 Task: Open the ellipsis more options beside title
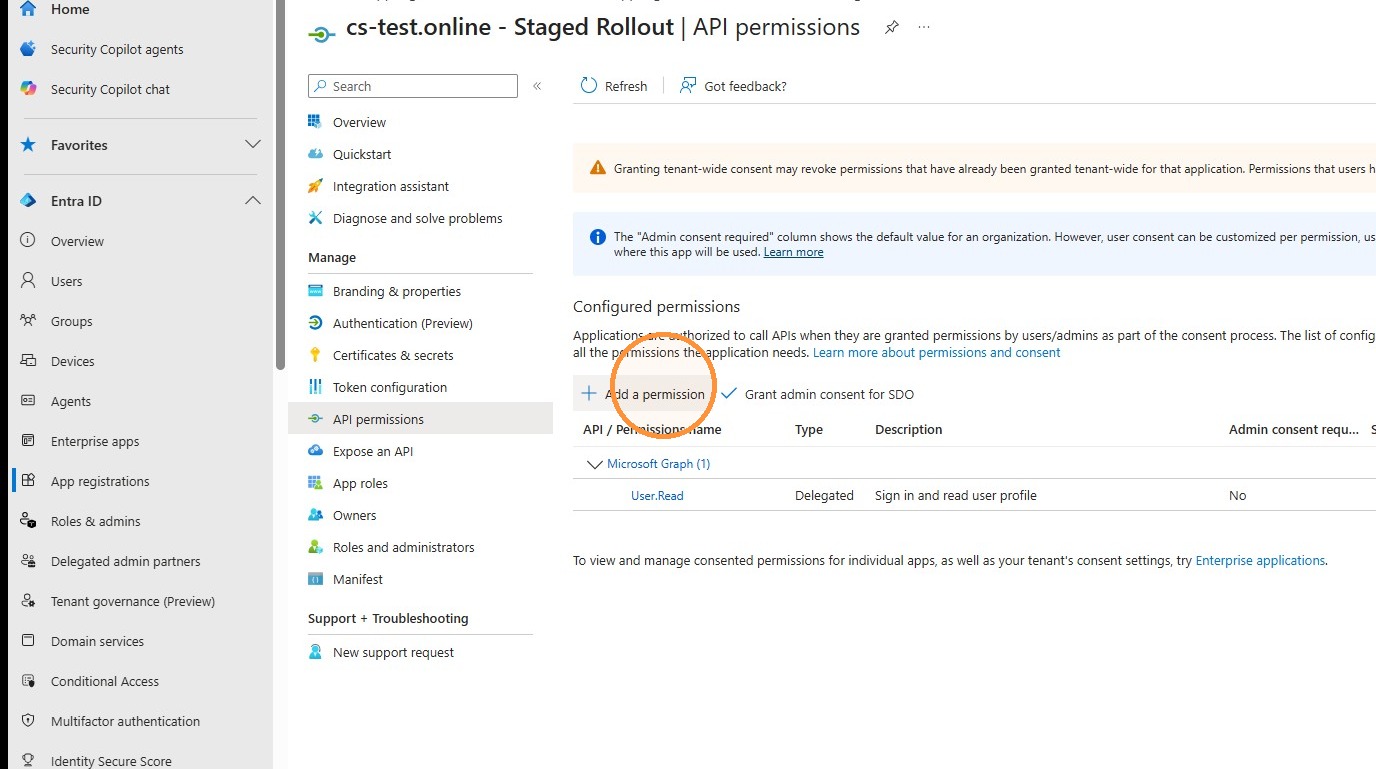[x=924, y=28]
